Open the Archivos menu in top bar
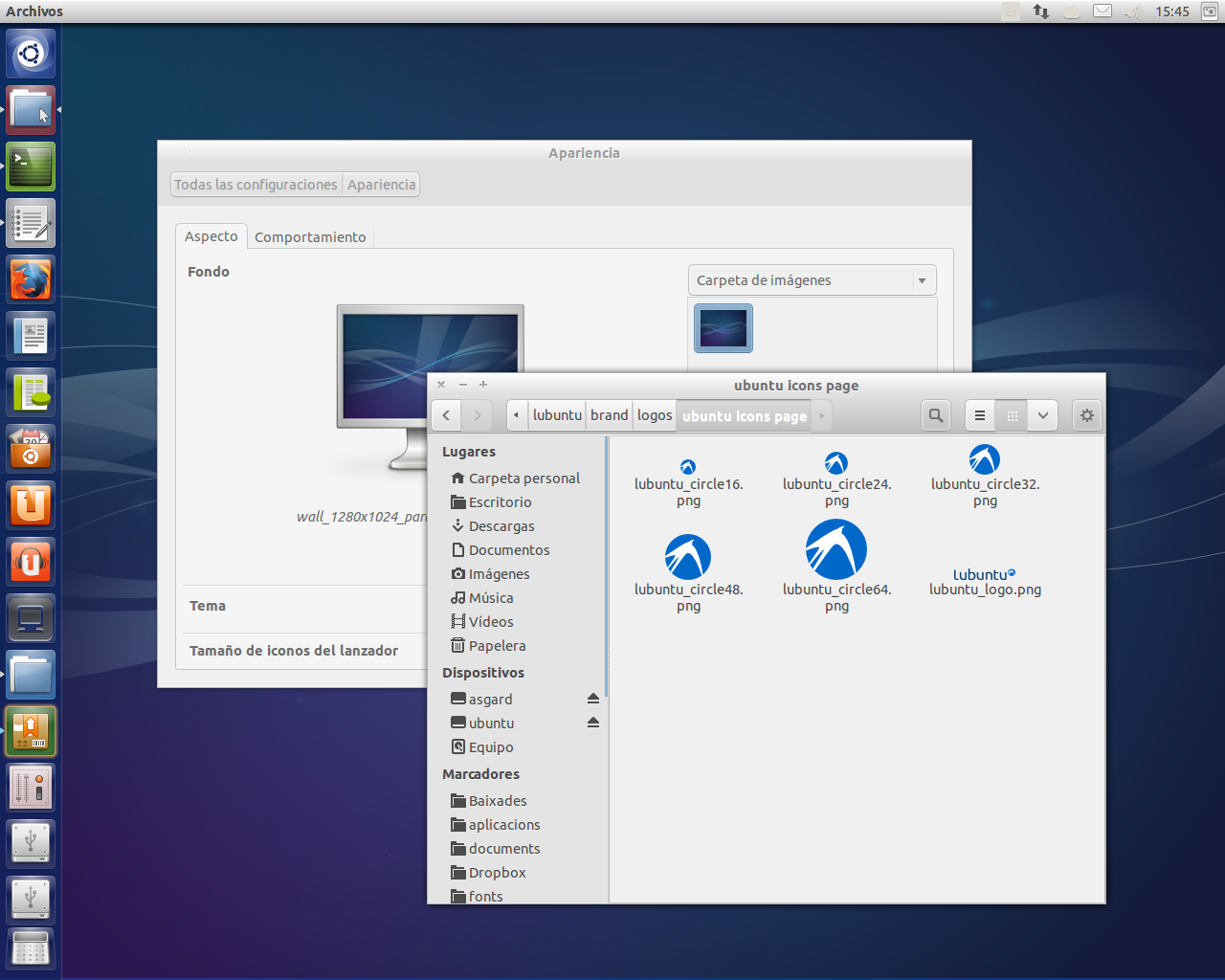This screenshot has height=980, width=1225. pos(34,11)
